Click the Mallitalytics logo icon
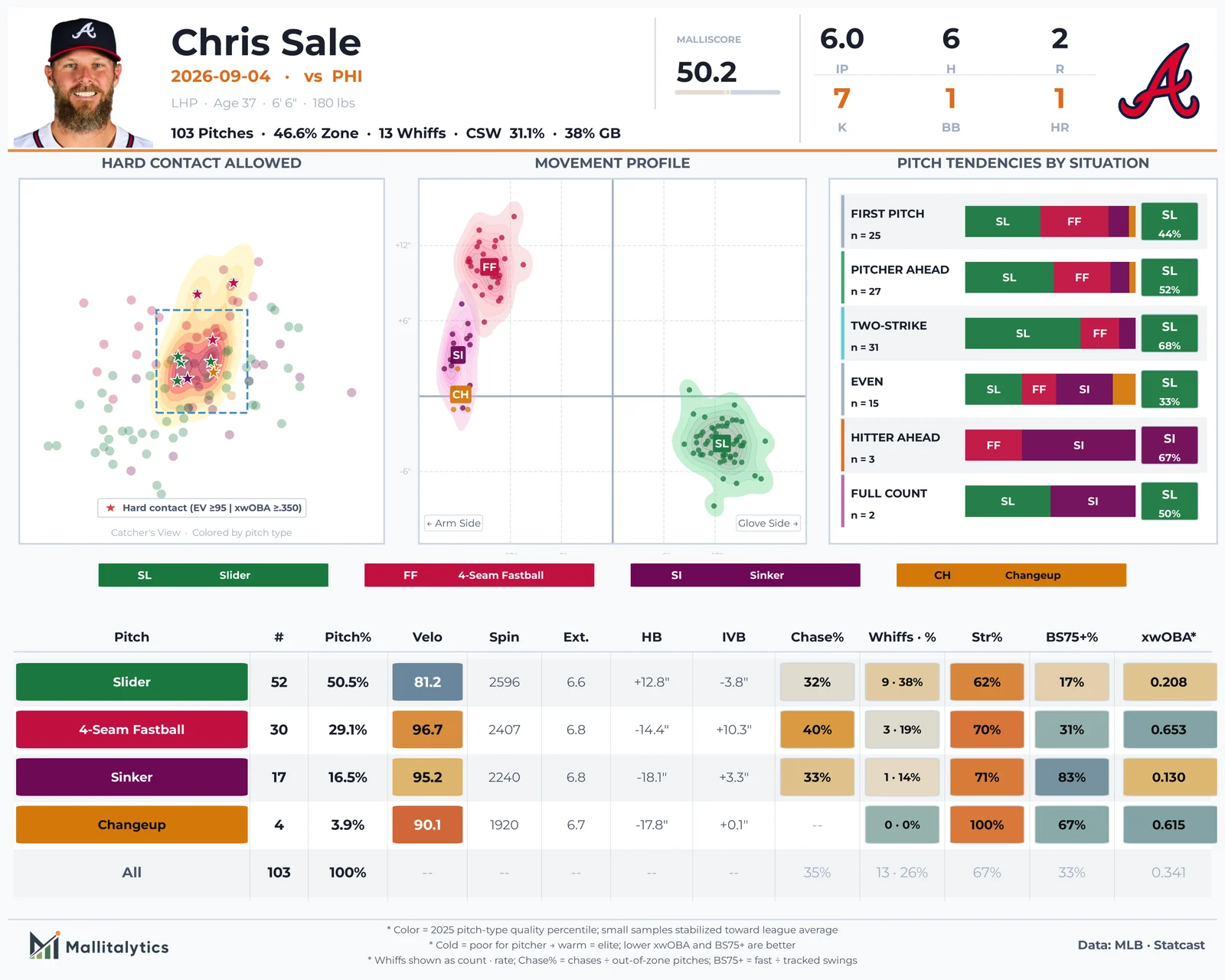Screen dimensions: 1225x980 [x=44, y=946]
